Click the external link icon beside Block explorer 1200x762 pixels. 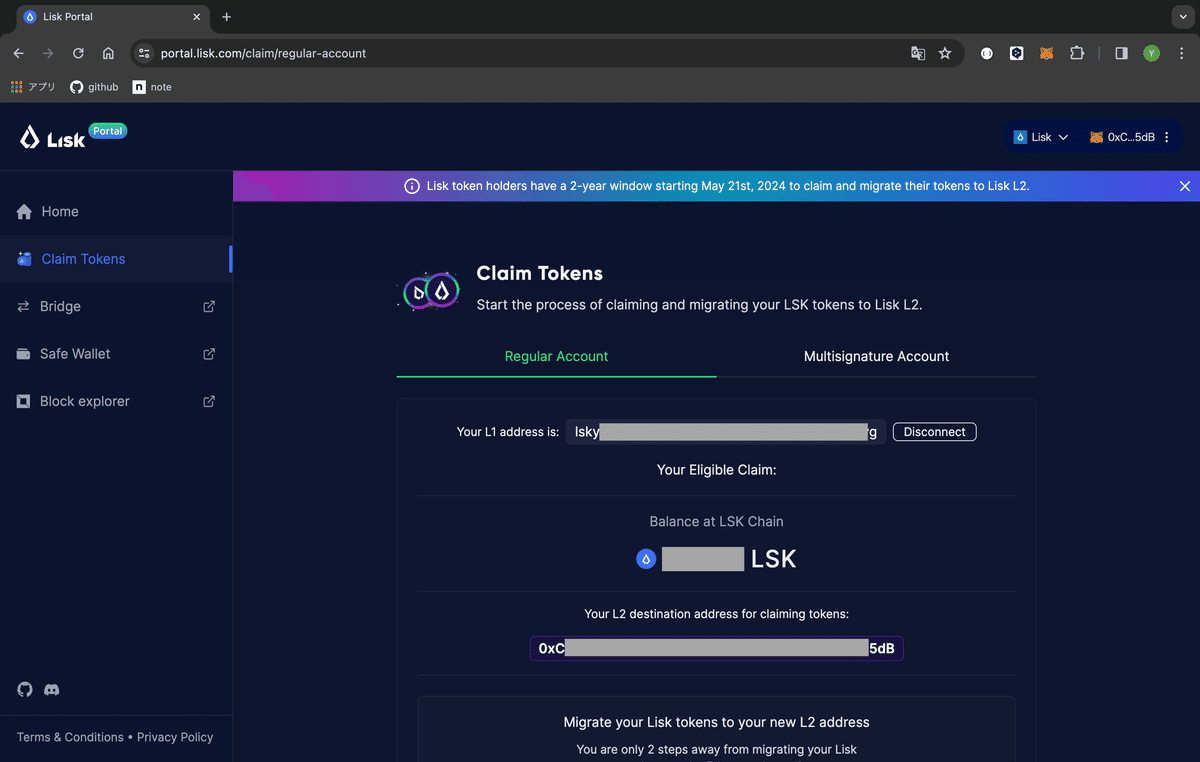[209, 401]
